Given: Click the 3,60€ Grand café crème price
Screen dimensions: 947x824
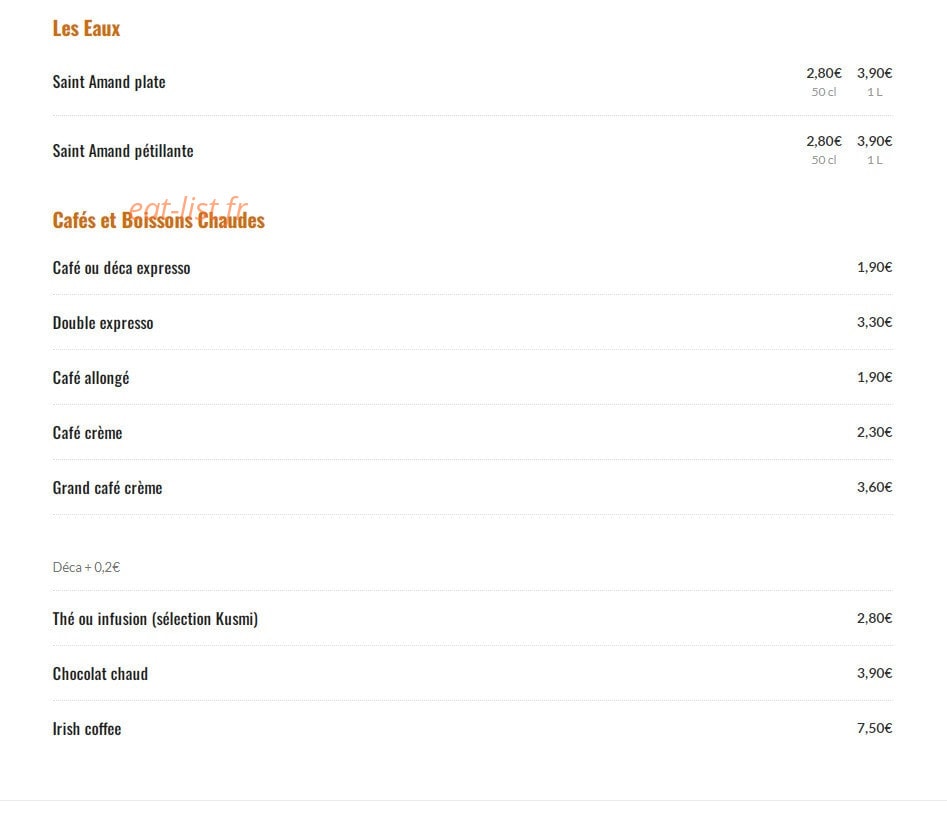Looking at the screenshot, I should click(875, 487).
